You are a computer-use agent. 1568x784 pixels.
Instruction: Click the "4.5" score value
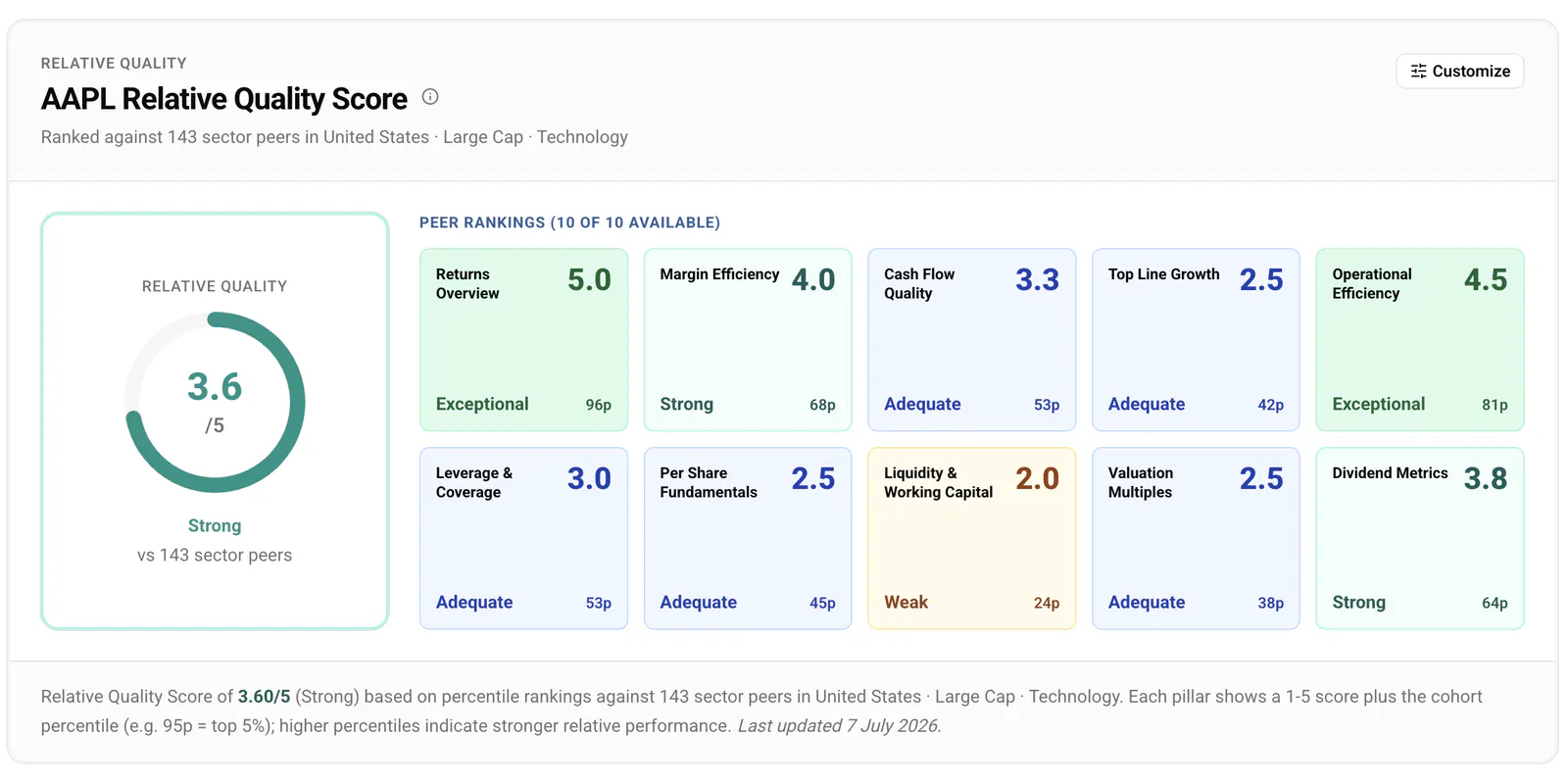click(1486, 280)
